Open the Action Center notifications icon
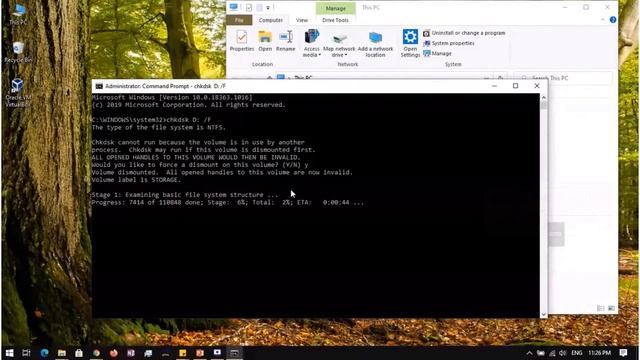 coord(623,353)
